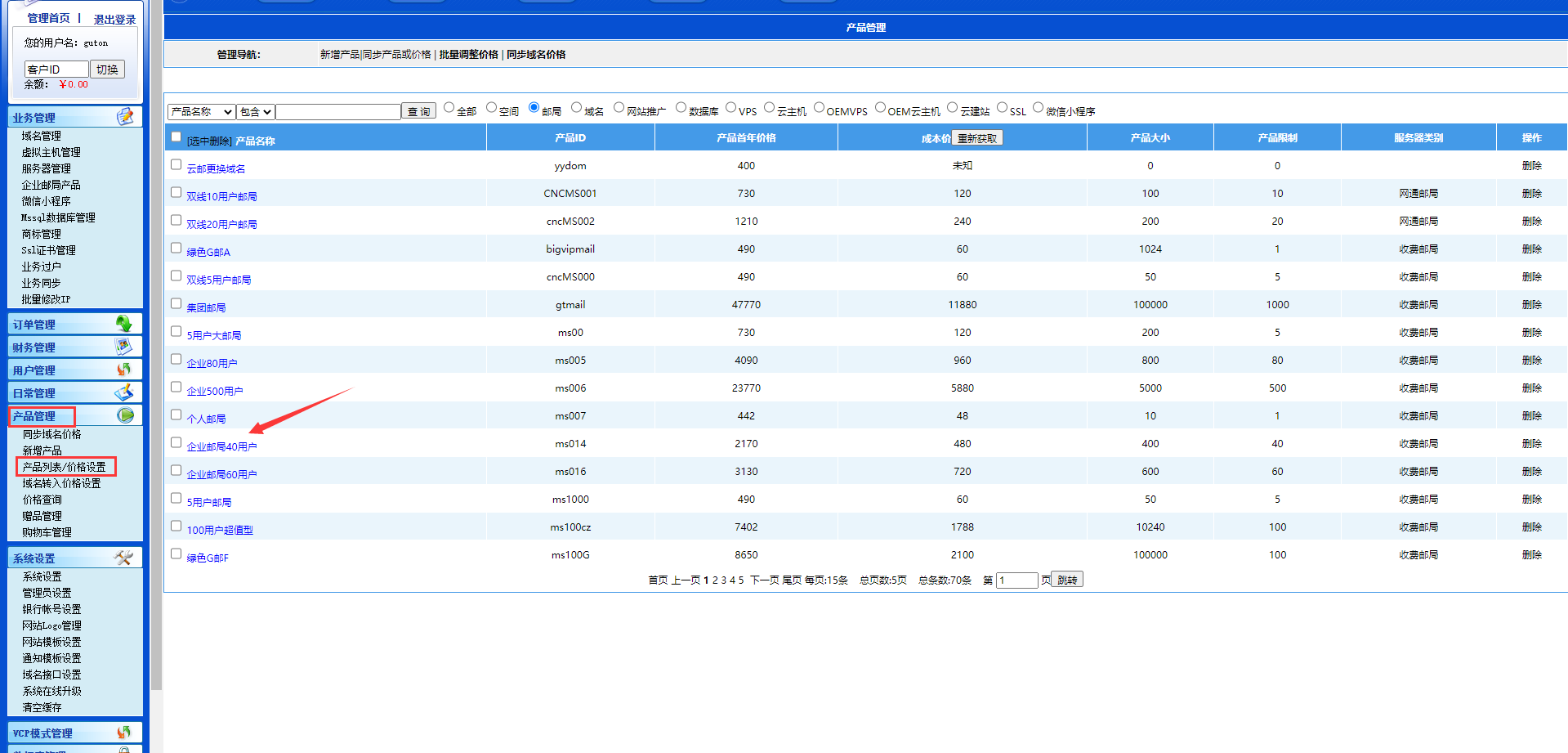The width and height of the screenshot is (1568, 753).
Task: Click the green play icon beside 产品管理
Action: (x=125, y=415)
